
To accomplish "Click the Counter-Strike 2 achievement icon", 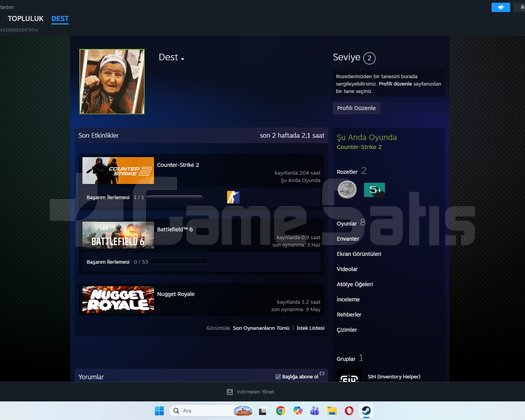I will [x=233, y=197].
